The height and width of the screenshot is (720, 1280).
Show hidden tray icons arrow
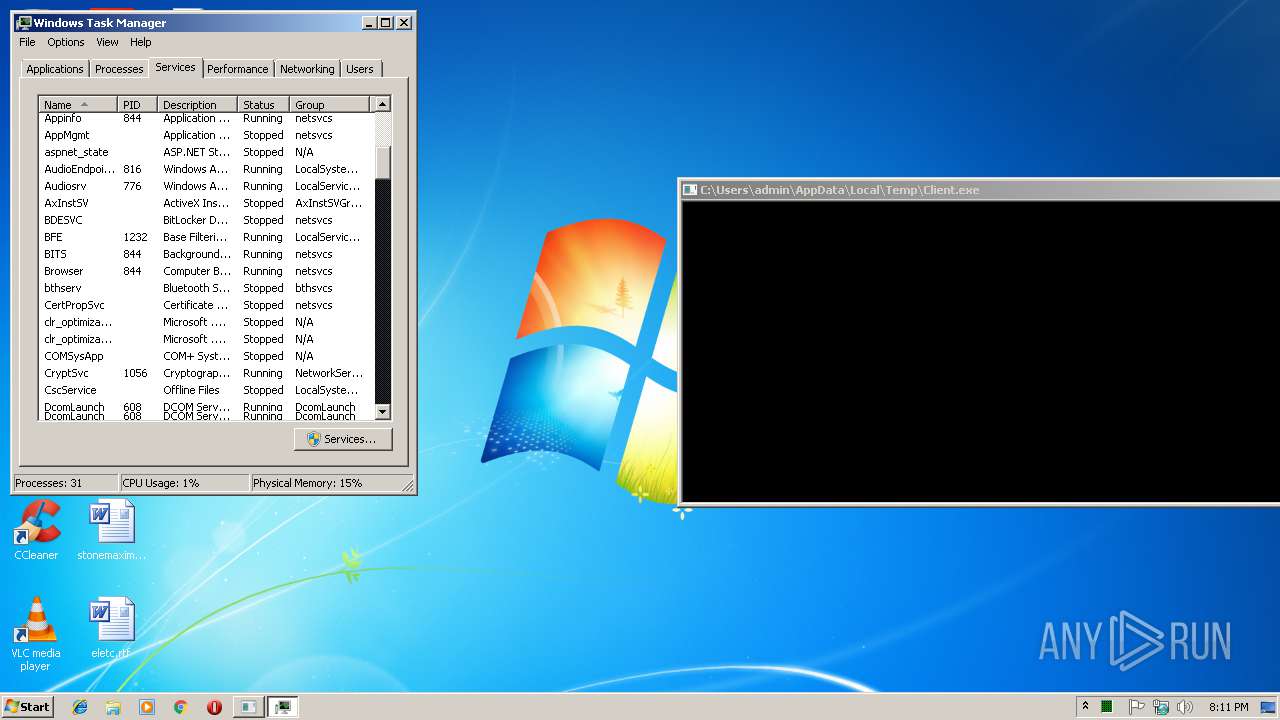pyautogui.click(x=1085, y=707)
